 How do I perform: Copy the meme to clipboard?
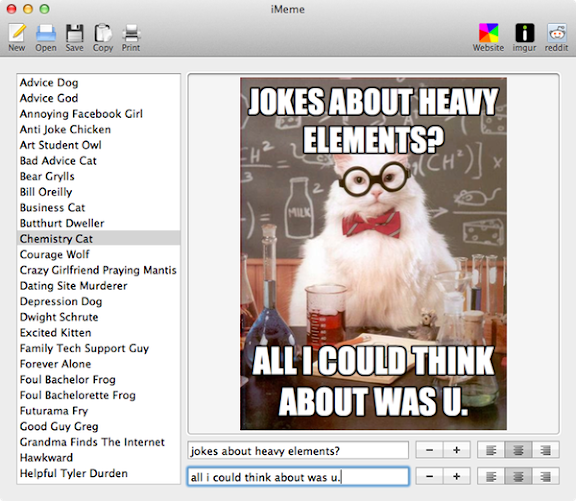click(103, 37)
